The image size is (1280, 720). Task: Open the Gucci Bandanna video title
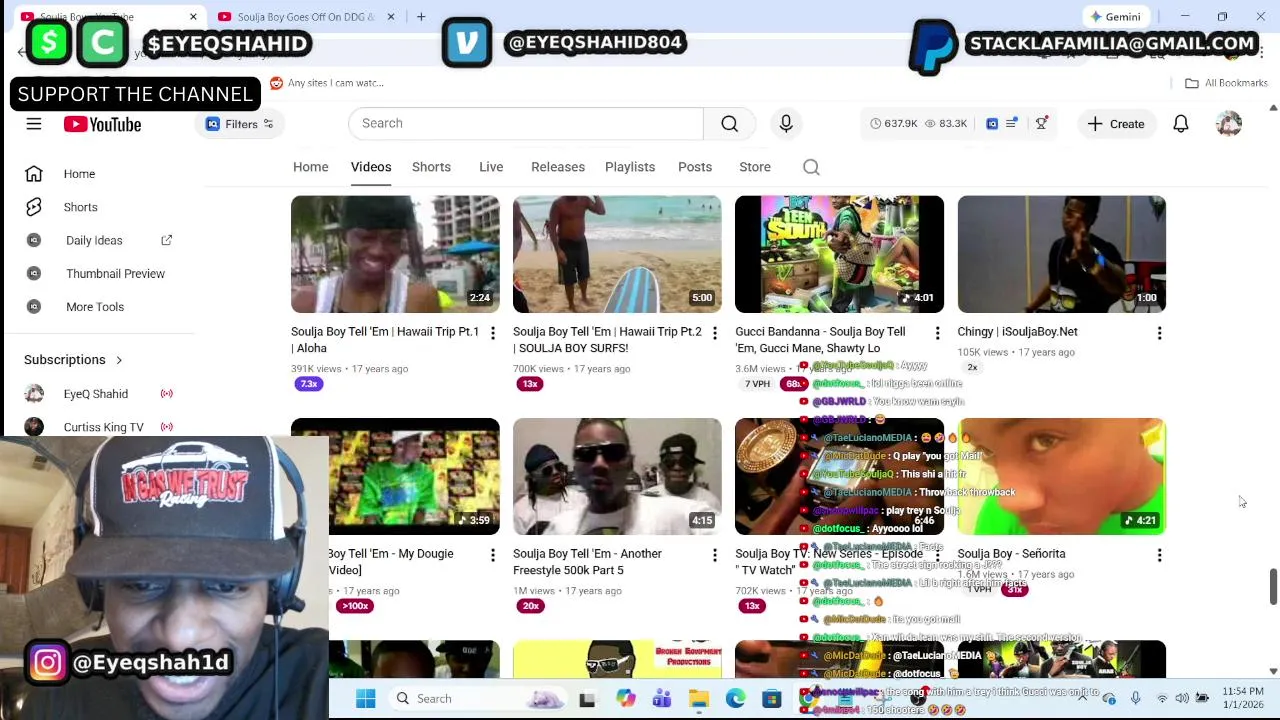pyautogui.click(x=820, y=340)
